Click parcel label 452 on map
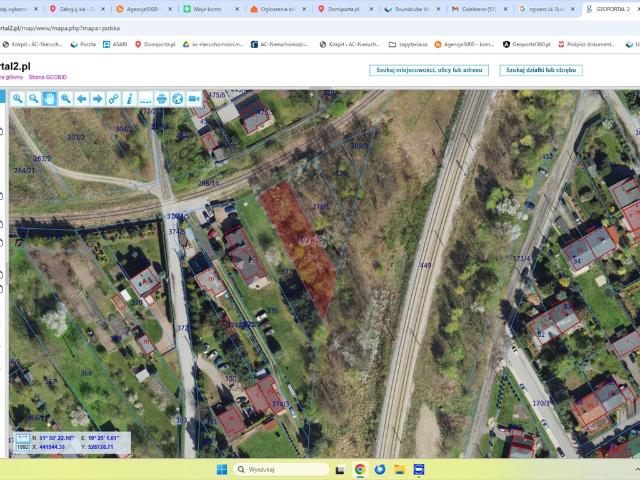 547,156
